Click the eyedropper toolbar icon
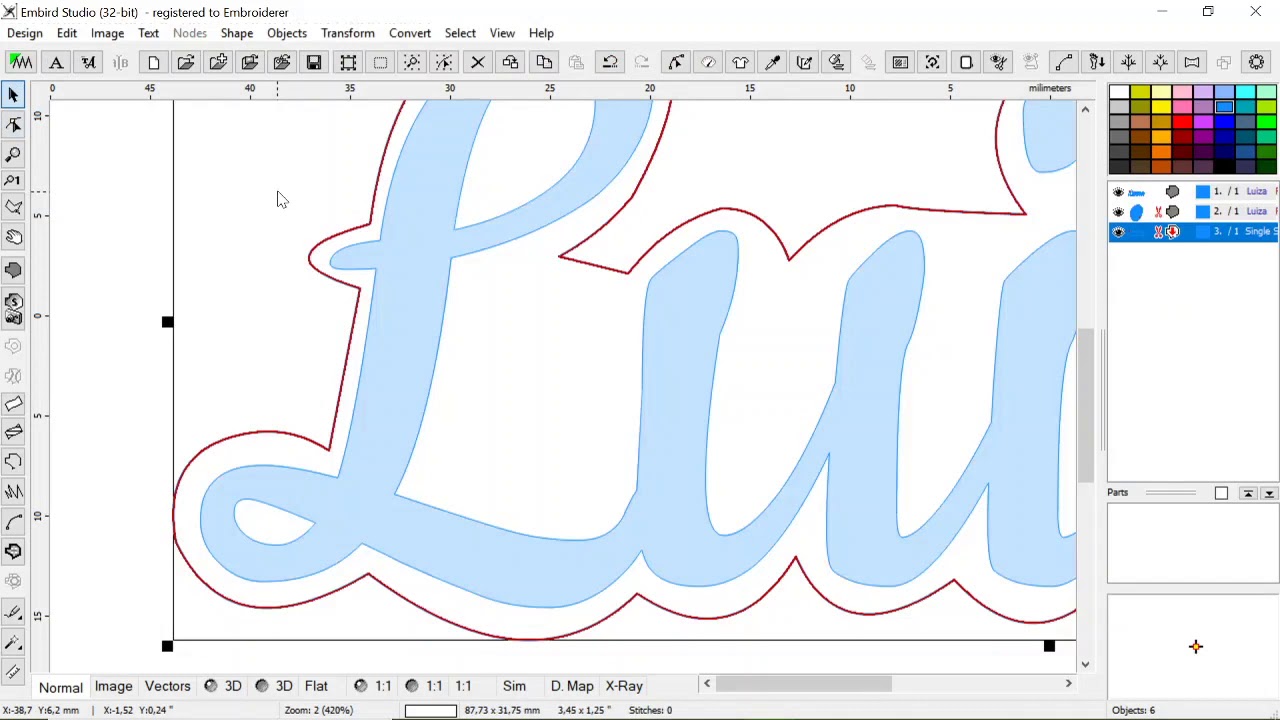The image size is (1280, 720). click(772, 62)
